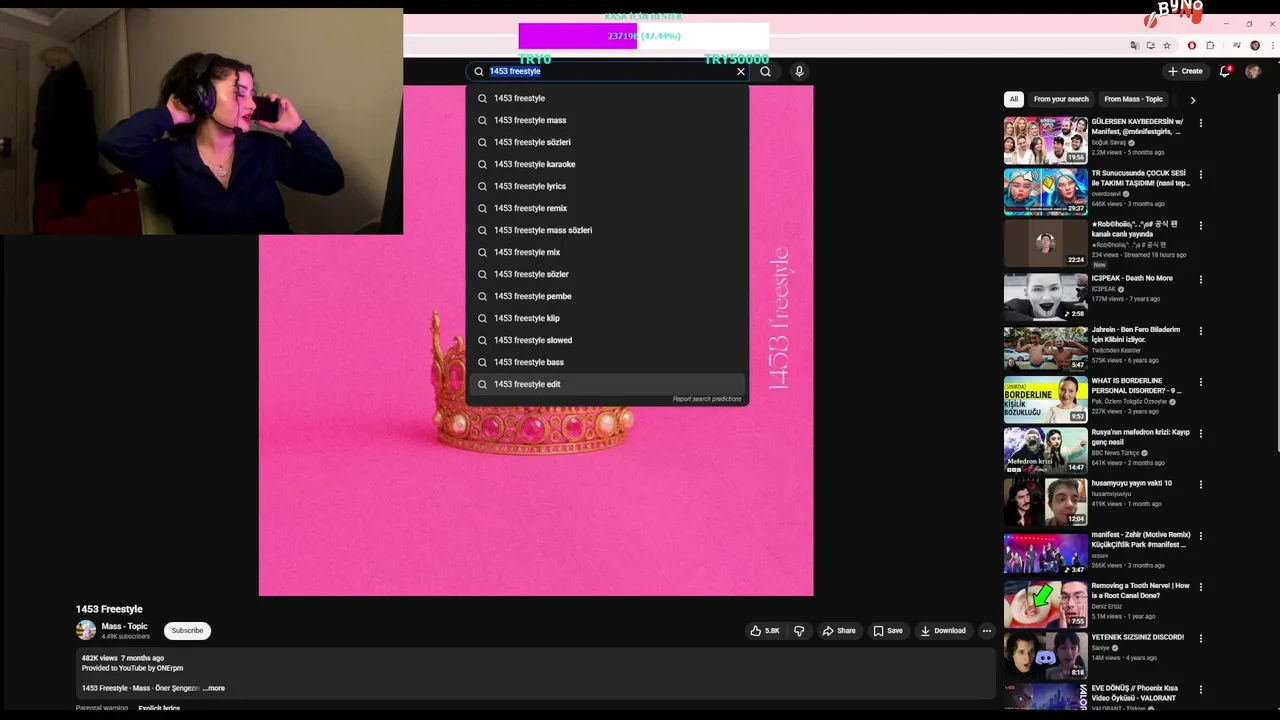Select From your search chip

point(1061,99)
